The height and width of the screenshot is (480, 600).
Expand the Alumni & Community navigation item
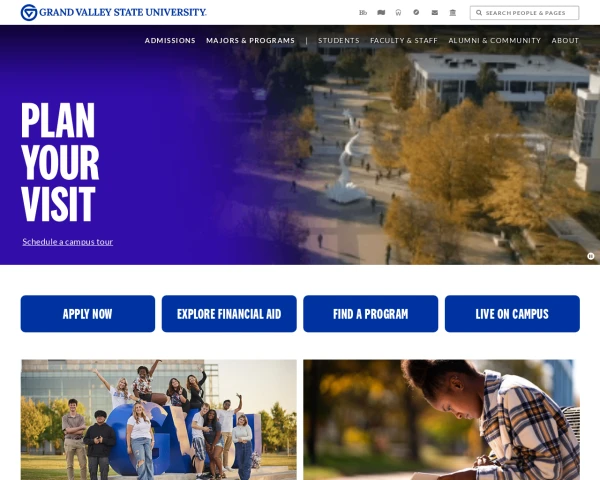click(x=494, y=41)
